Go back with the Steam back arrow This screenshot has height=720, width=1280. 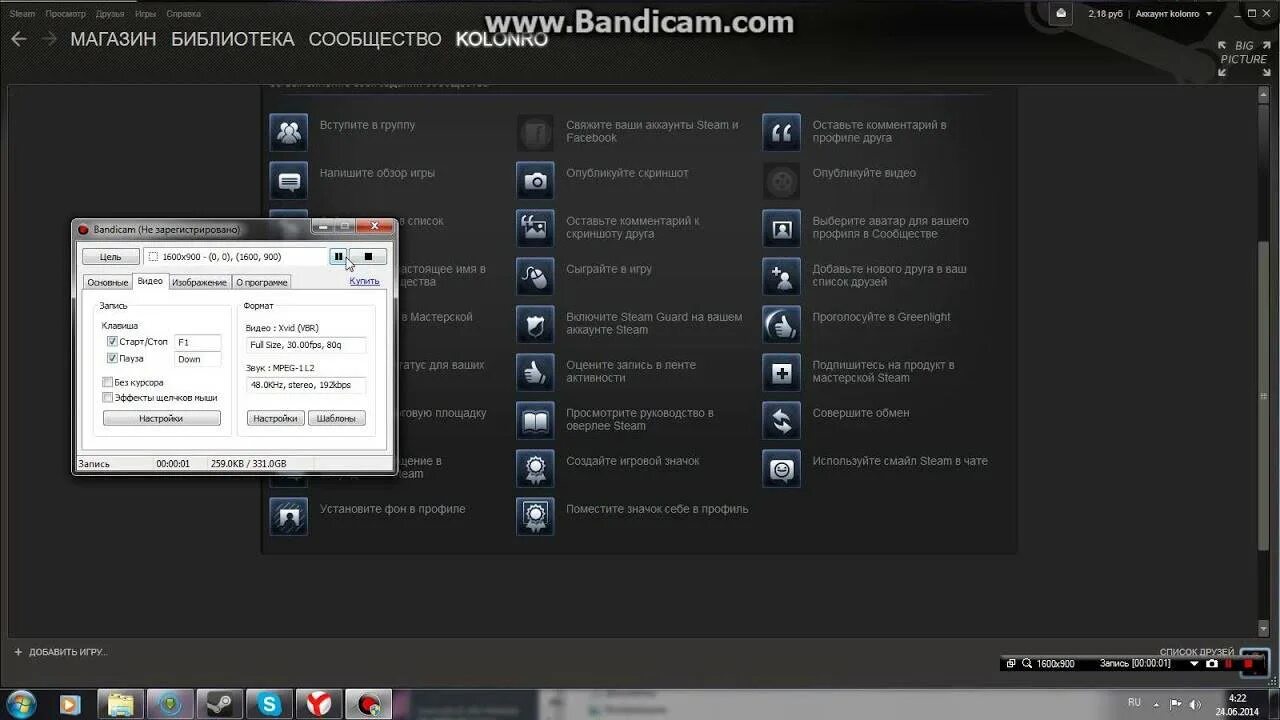click(18, 39)
